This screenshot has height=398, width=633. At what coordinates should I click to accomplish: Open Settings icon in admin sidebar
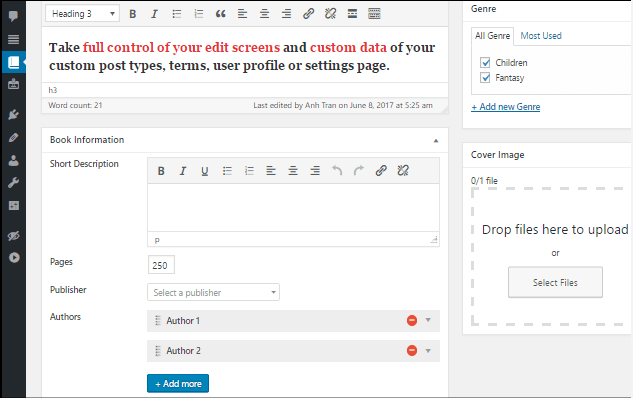pyautogui.click(x=13, y=205)
